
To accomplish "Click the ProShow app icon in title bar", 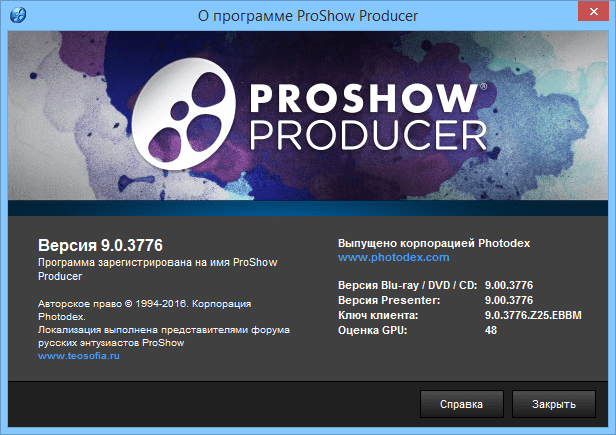I will [x=18, y=15].
